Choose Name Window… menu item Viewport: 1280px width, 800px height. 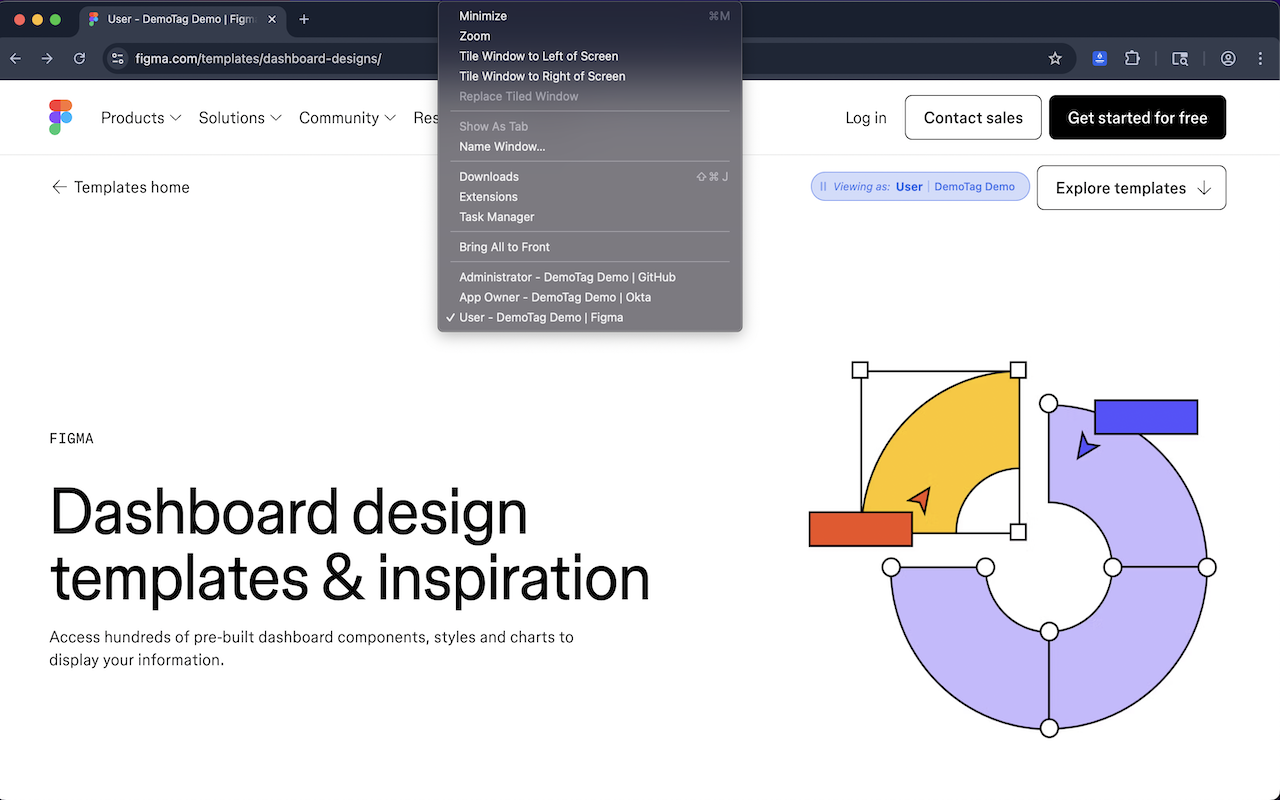(x=590, y=147)
